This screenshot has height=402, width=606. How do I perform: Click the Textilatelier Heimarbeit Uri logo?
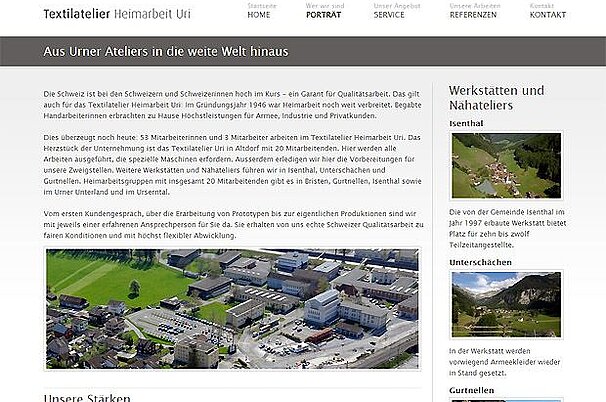[x=116, y=14]
